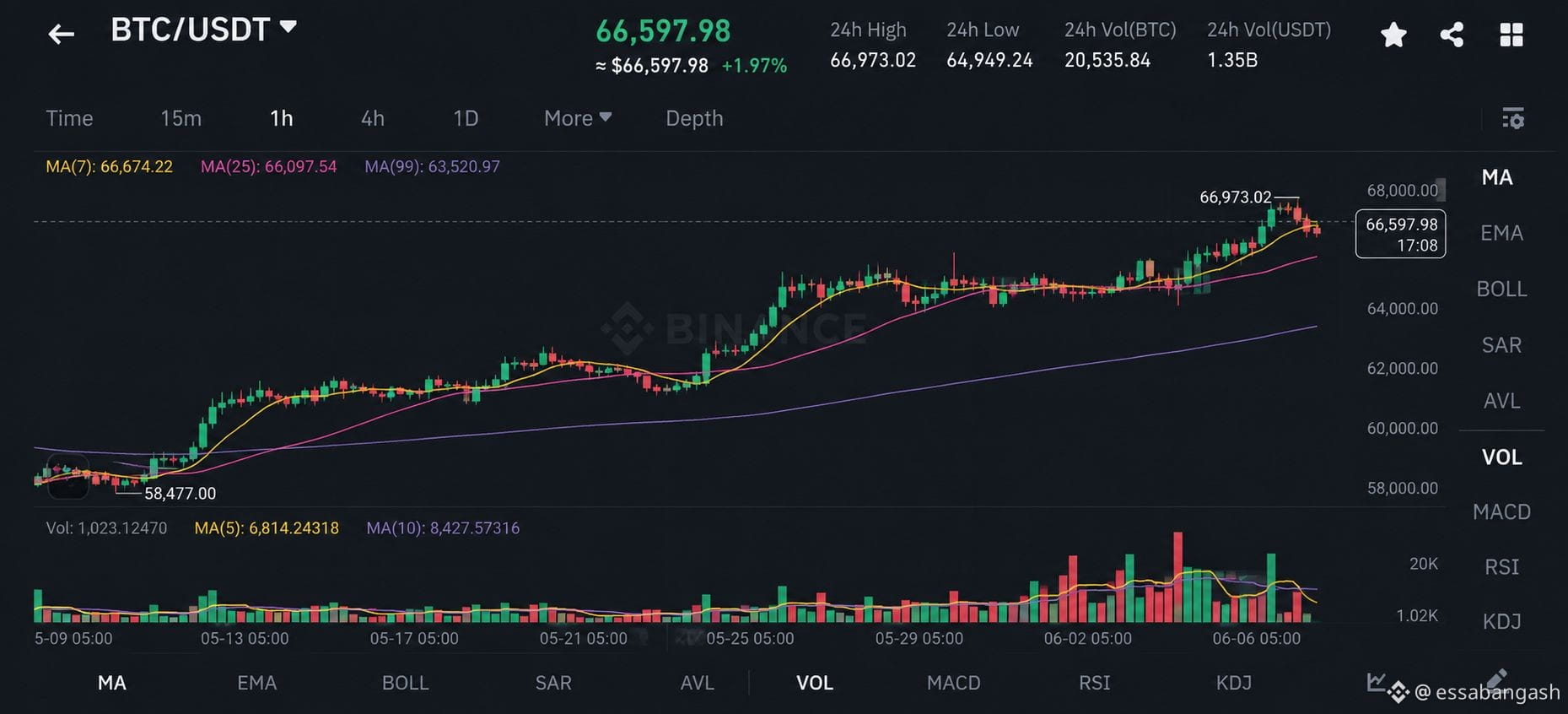The height and width of the screenshot is (714, 1568).
Task: Select the pencil drawing tool icon
Action: pos(1496,679)
